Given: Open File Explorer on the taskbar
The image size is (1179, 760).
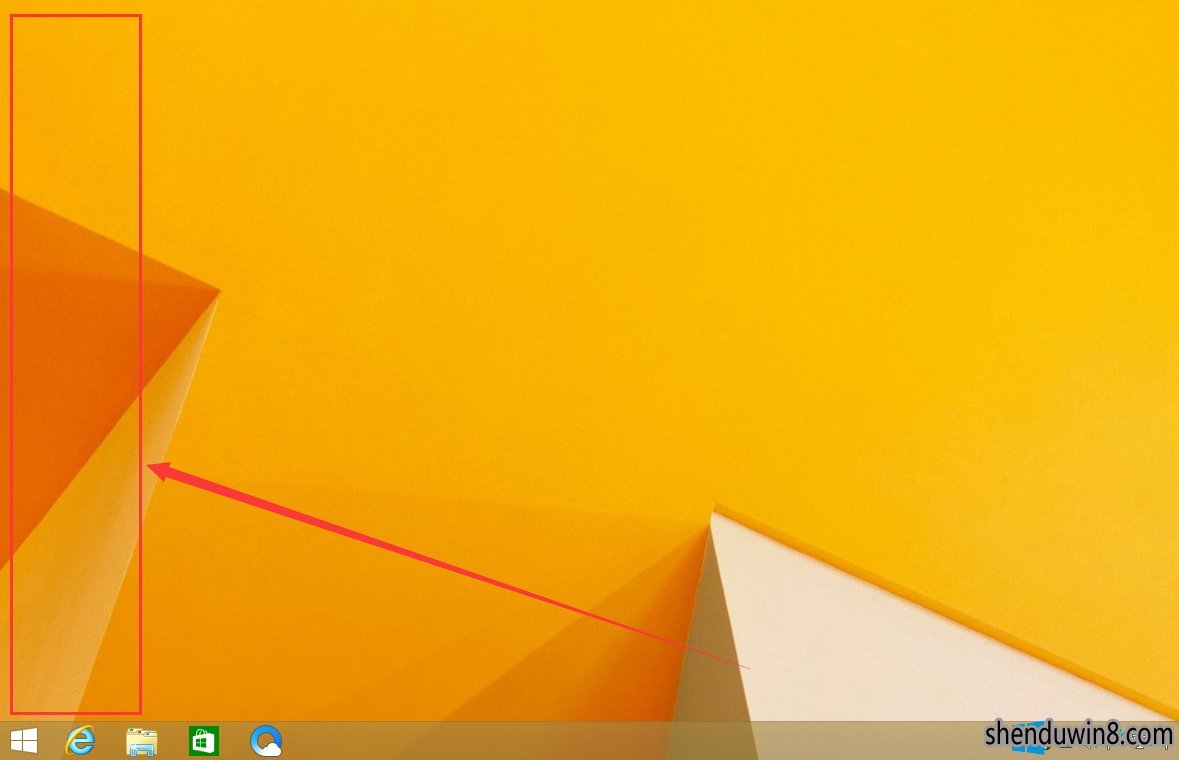Looking at the screenshot, I should tap(141, 742).
